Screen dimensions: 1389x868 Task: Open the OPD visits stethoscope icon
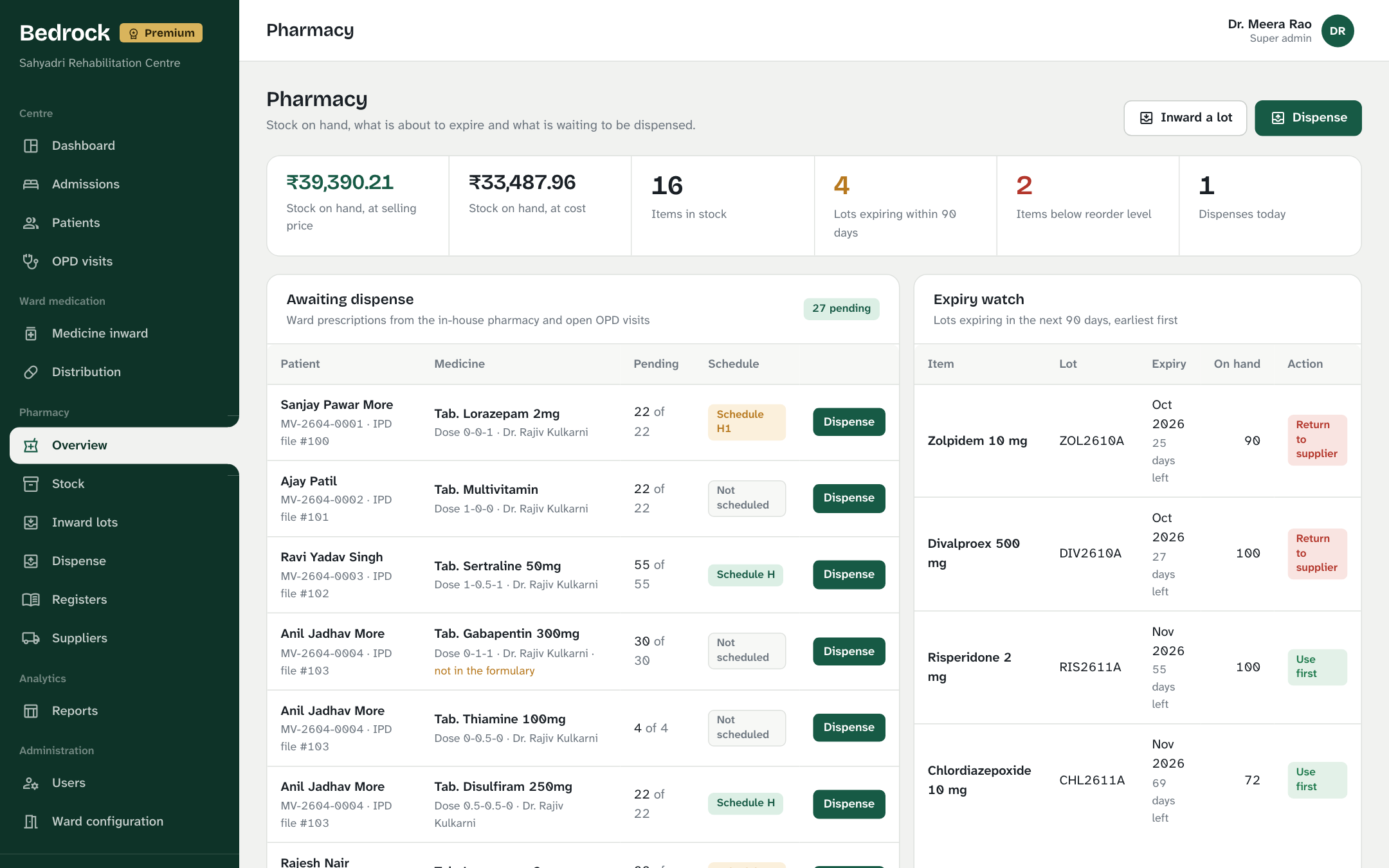click(31, 262)
